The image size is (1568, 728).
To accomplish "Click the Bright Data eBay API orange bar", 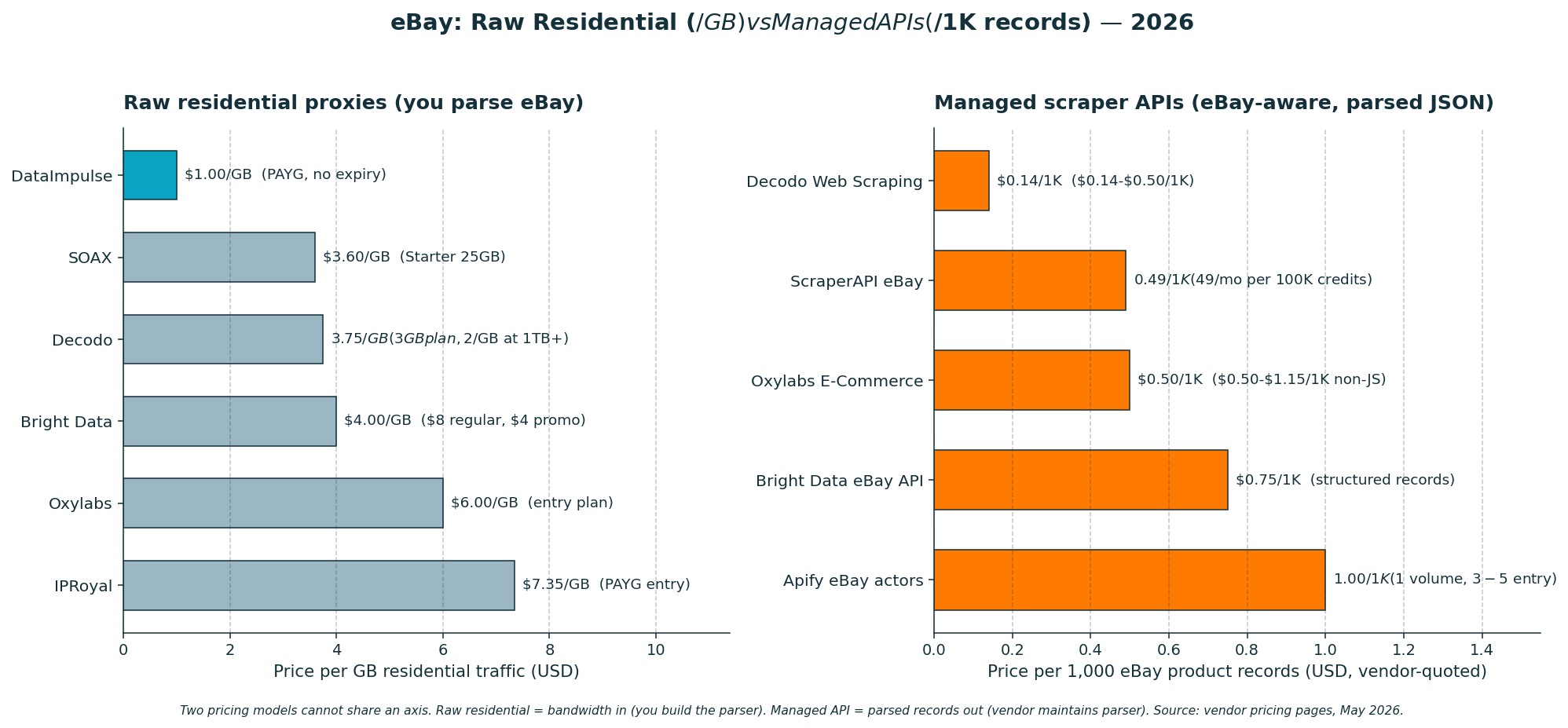I will pos(1081,480).
